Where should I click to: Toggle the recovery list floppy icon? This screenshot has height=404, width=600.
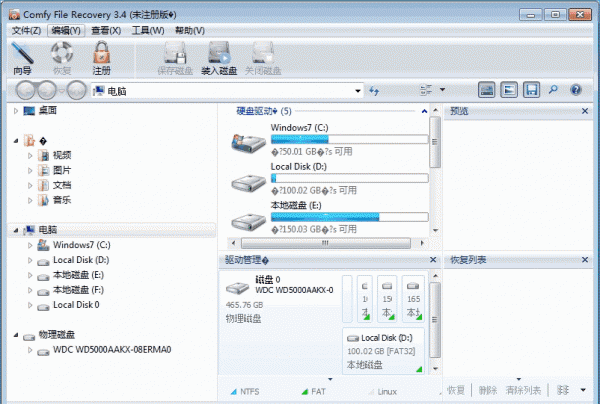point(532,90)
